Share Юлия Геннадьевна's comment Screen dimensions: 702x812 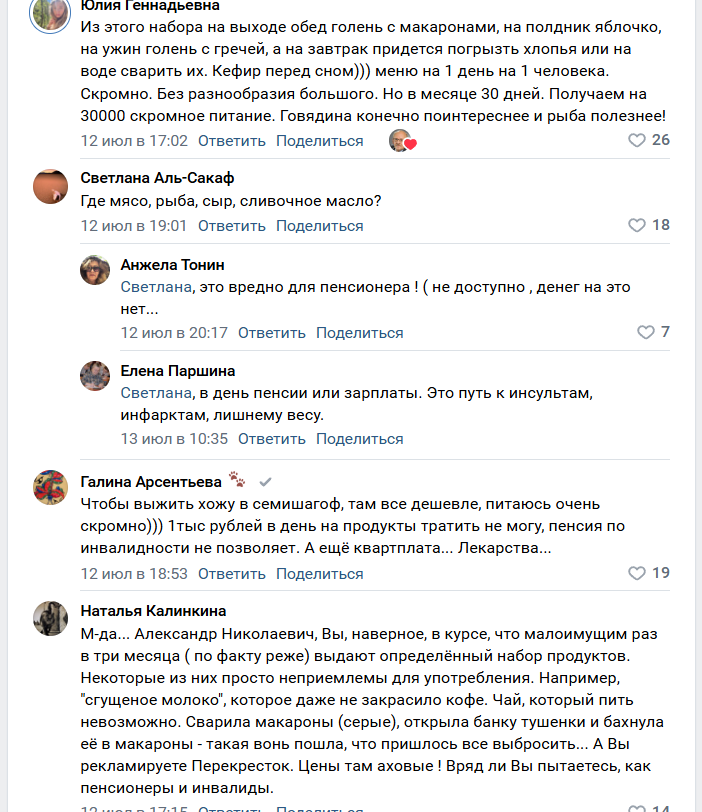(319, 141)
